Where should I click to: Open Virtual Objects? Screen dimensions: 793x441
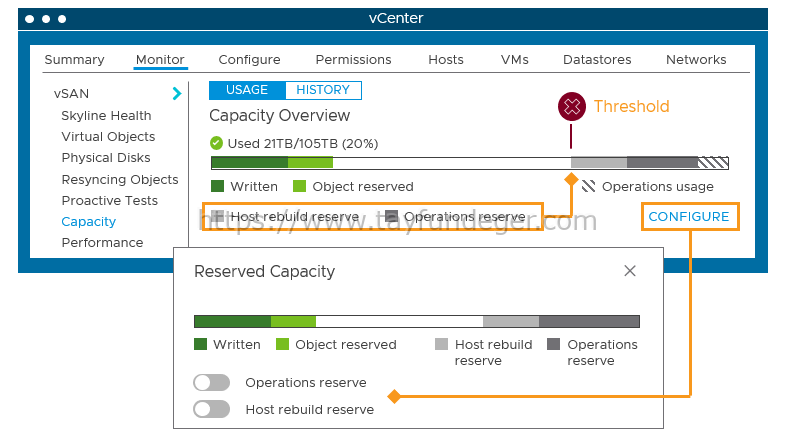pos(108,137)
